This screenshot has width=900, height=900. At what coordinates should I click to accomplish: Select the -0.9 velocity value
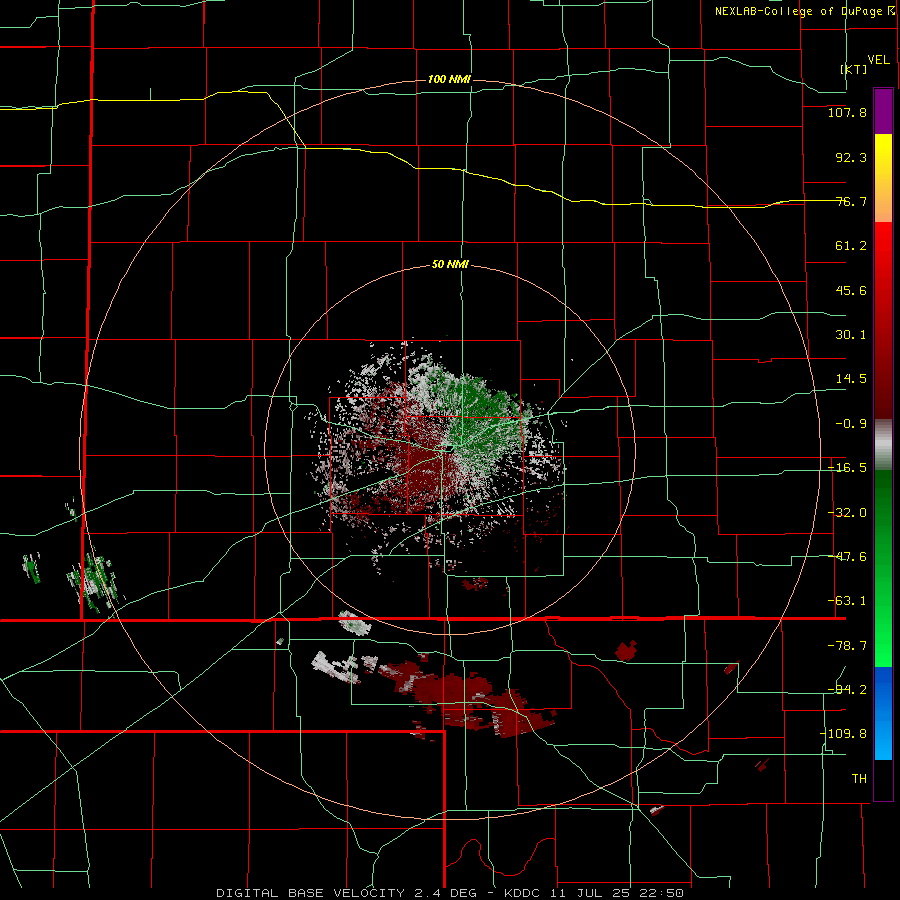tap(851, 424)
